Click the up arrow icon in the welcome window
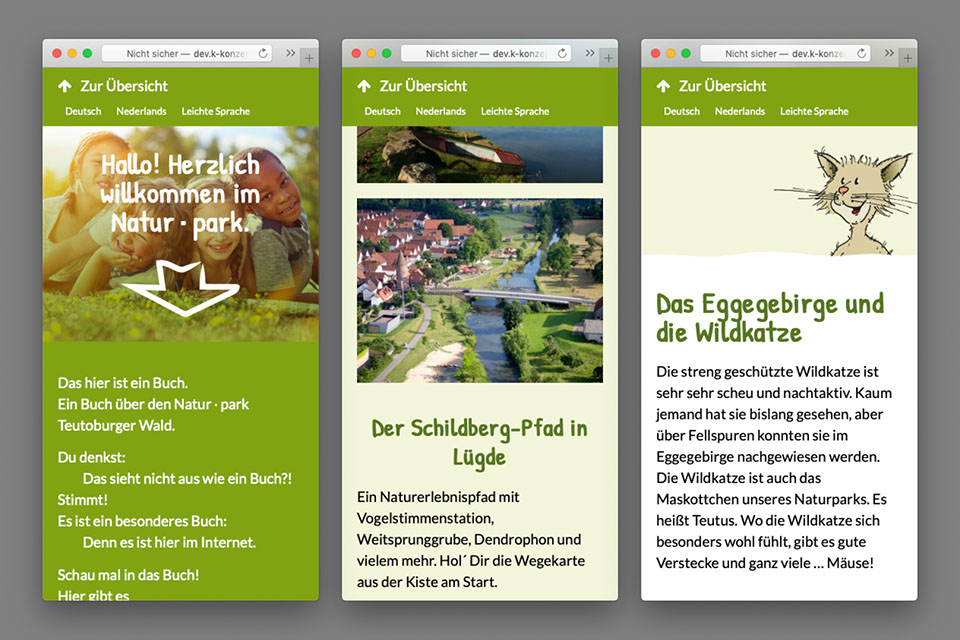The image size is (960, 640). click(x=65, y=86)
